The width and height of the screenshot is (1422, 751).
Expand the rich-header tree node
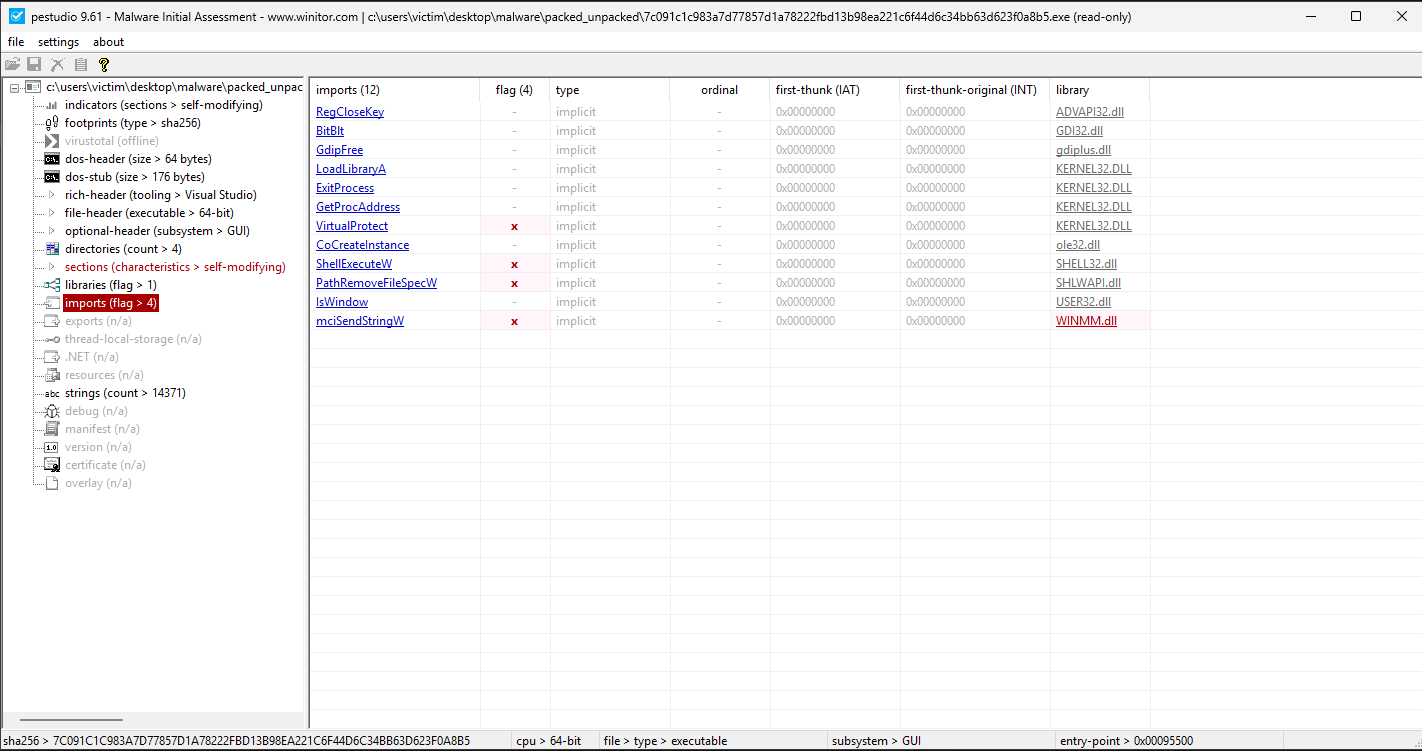click(52, 195)
